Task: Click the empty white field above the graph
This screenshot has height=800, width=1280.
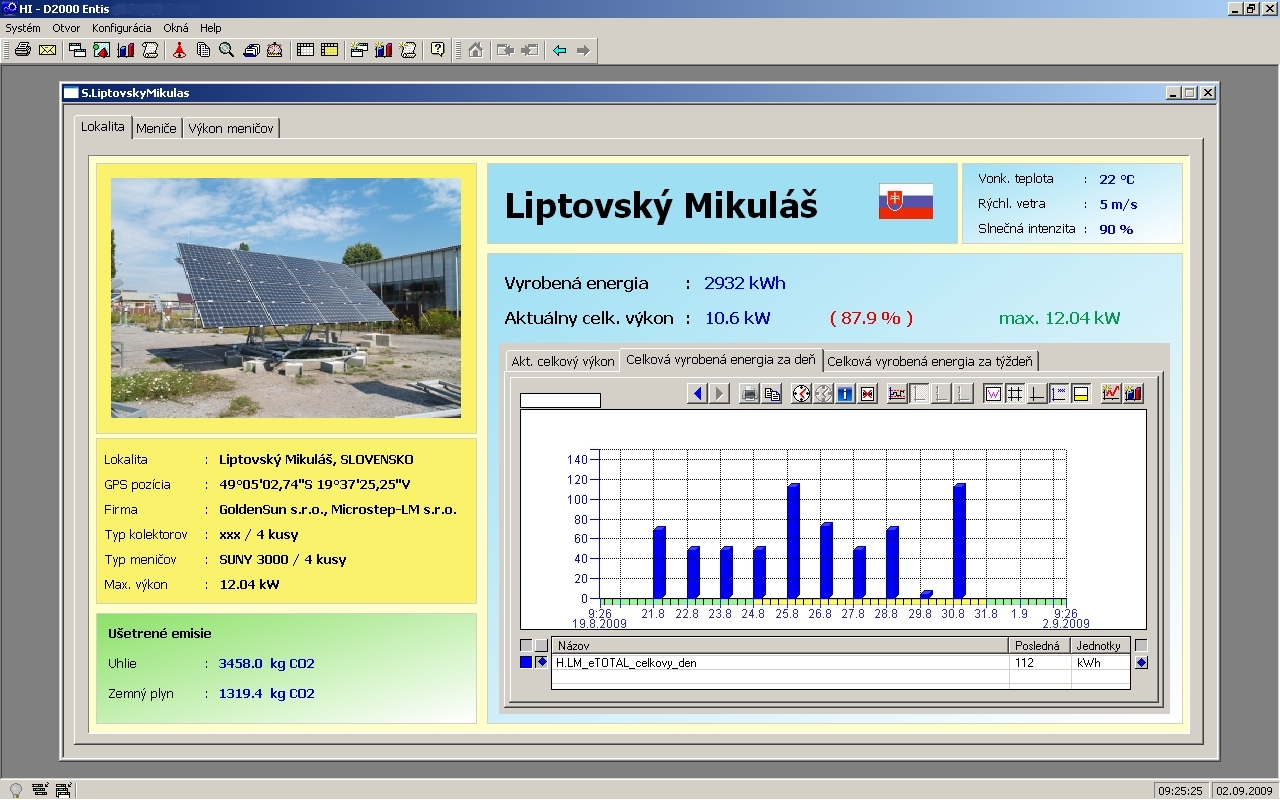Action: [560, 400]
